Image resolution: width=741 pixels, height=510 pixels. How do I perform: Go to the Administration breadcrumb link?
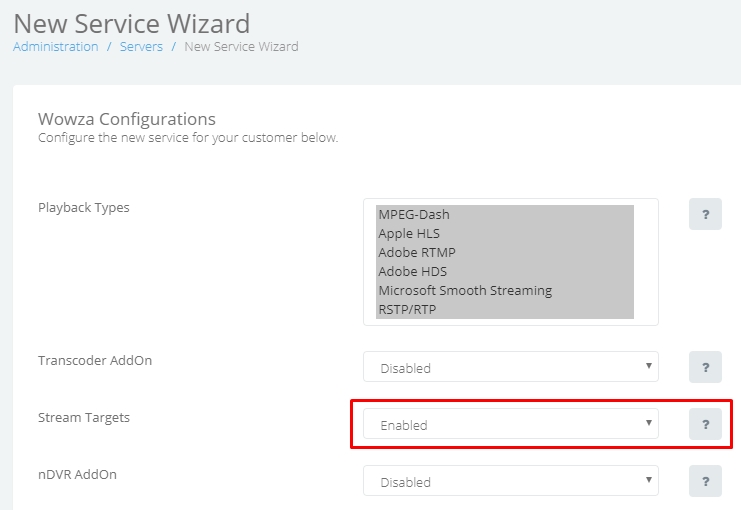(56, 46)
